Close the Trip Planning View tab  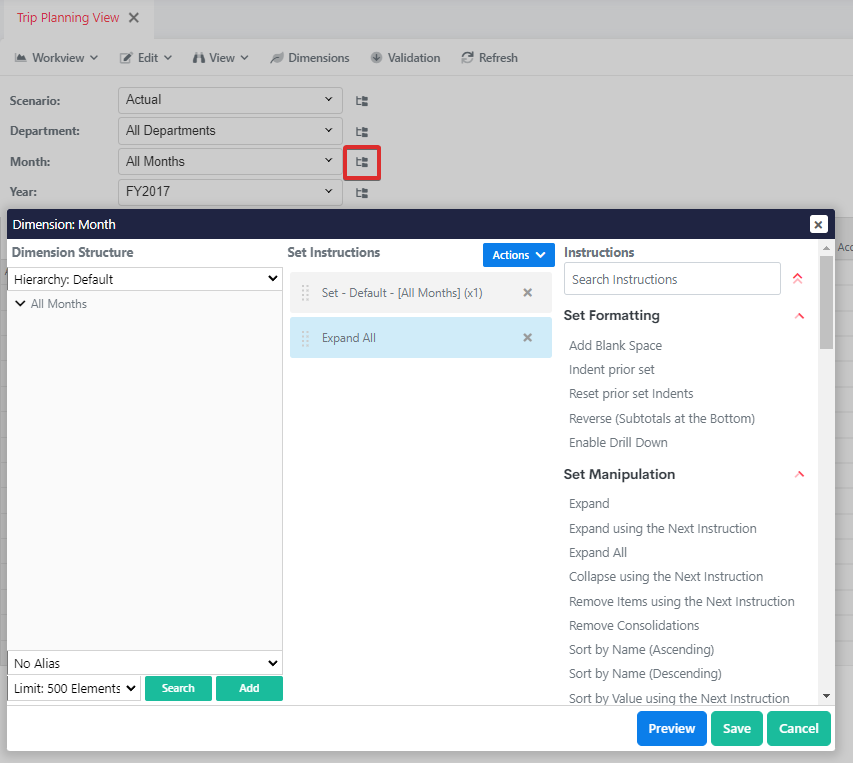[x=134, y=18]
